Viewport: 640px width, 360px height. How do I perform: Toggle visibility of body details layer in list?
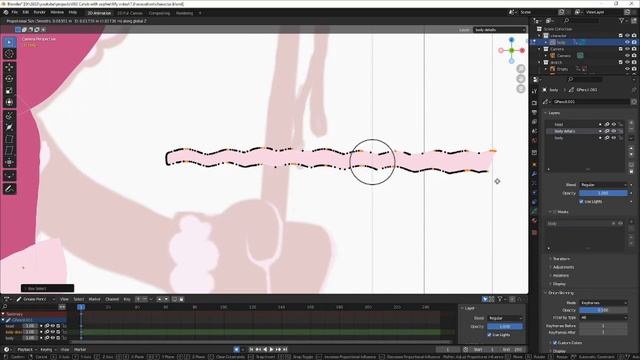click(613, 131)
